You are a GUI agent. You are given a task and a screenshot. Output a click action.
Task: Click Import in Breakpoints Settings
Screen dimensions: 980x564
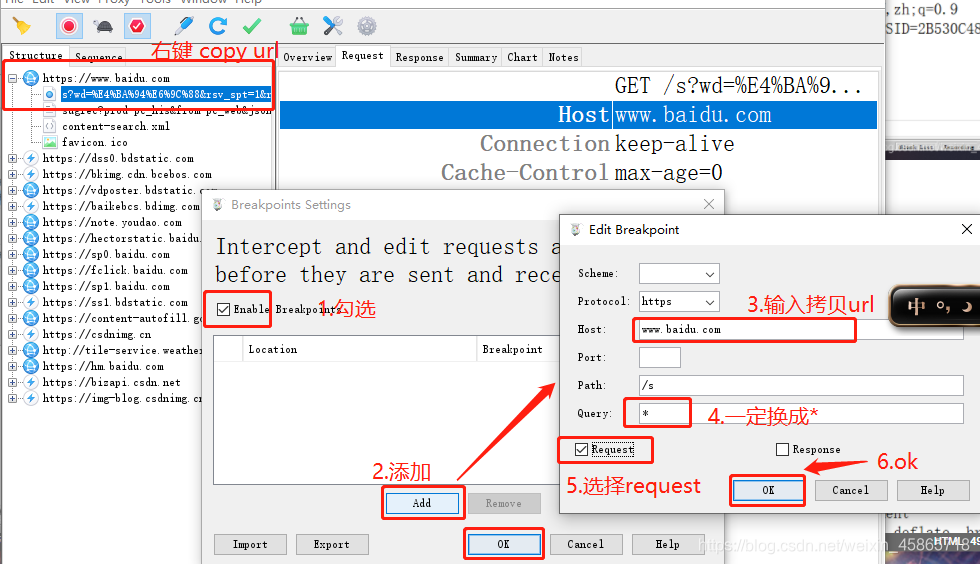point(250,545)
